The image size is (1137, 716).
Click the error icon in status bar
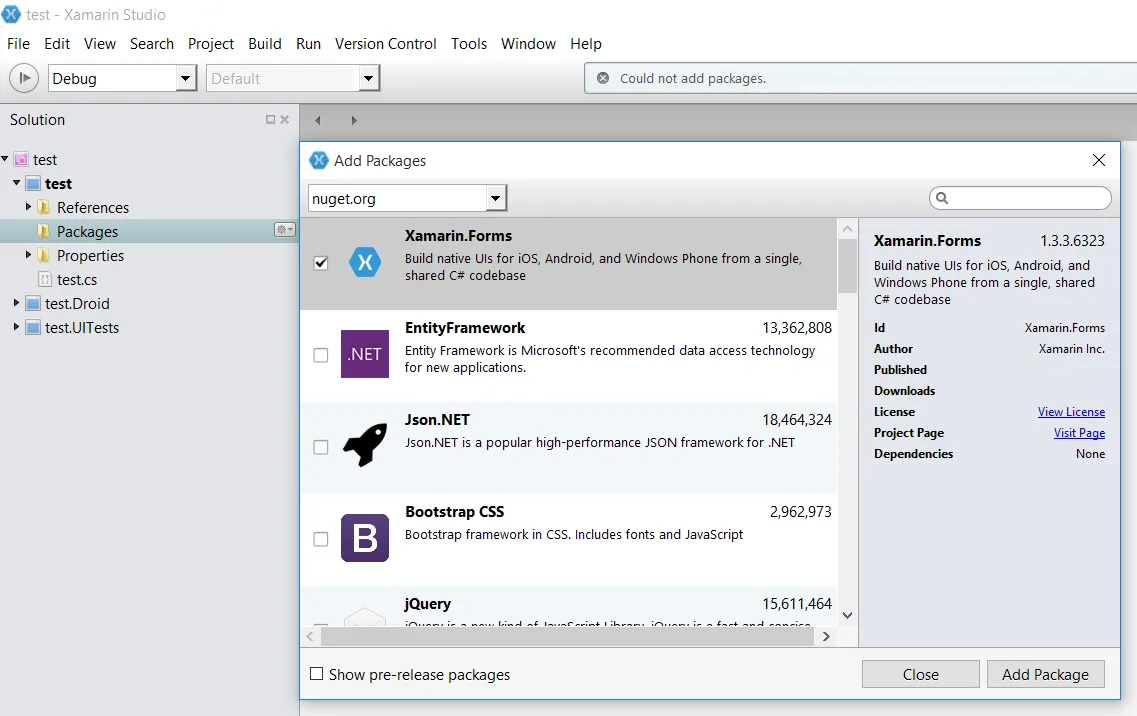click(x=603, y=78)
